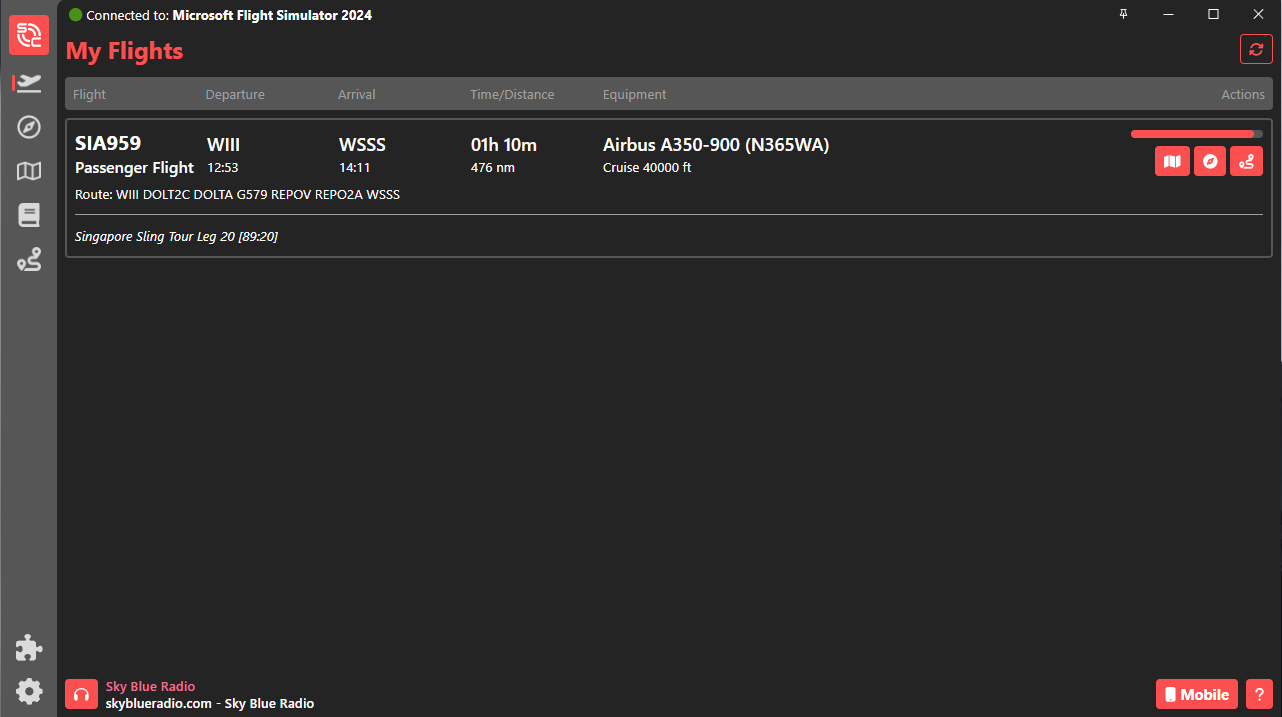Click the Cruise 40000 ft text

click(647, 168)
